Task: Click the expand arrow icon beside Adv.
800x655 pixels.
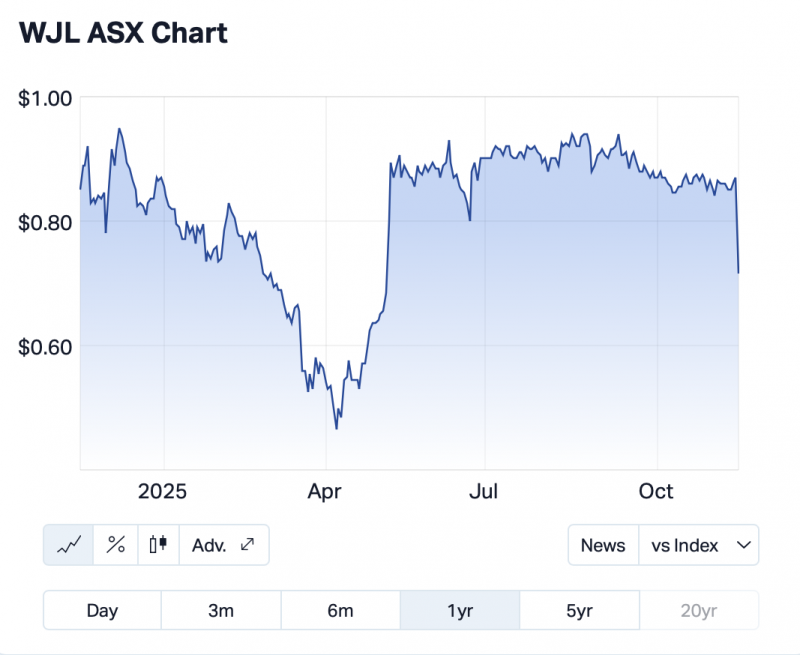Action: tap(248, 545)
